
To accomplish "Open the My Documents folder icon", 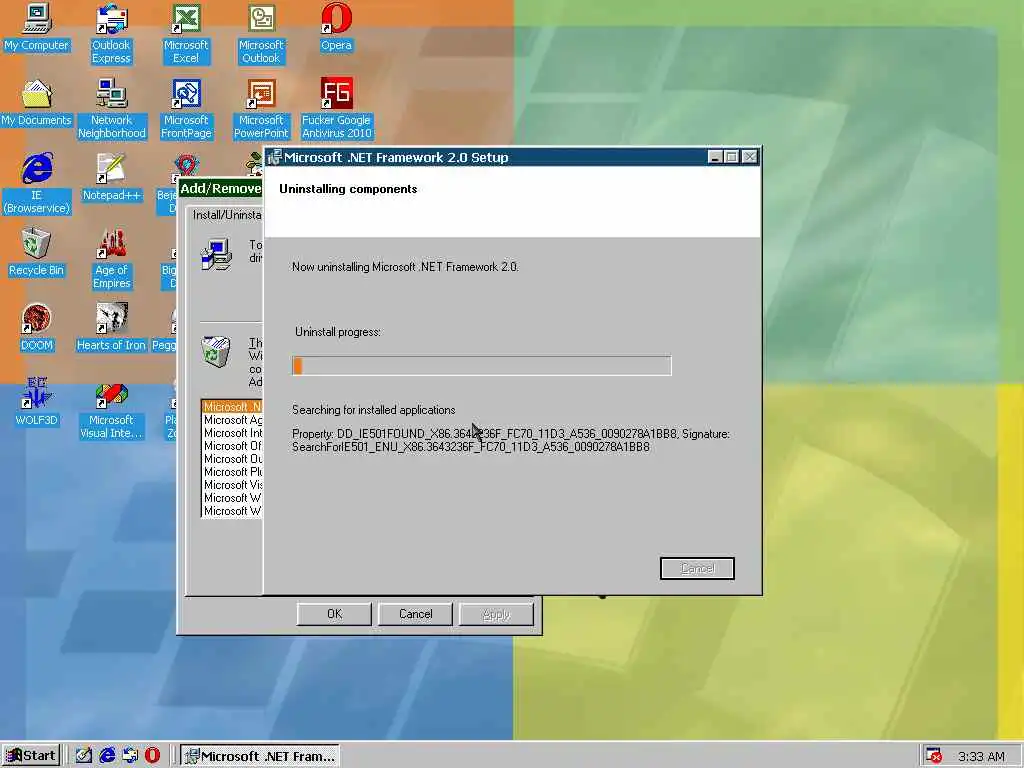I will 37,103.
